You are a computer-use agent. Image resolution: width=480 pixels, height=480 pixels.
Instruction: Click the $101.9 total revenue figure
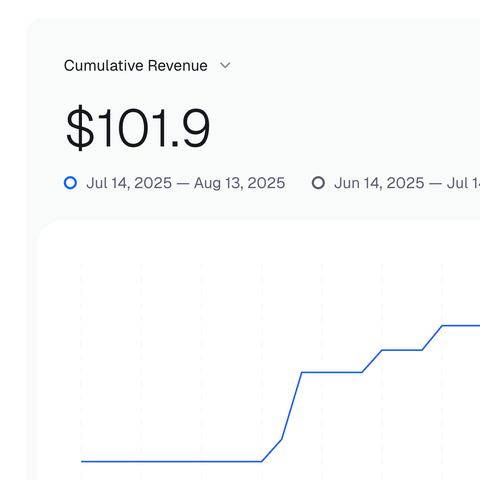(138, 128)
